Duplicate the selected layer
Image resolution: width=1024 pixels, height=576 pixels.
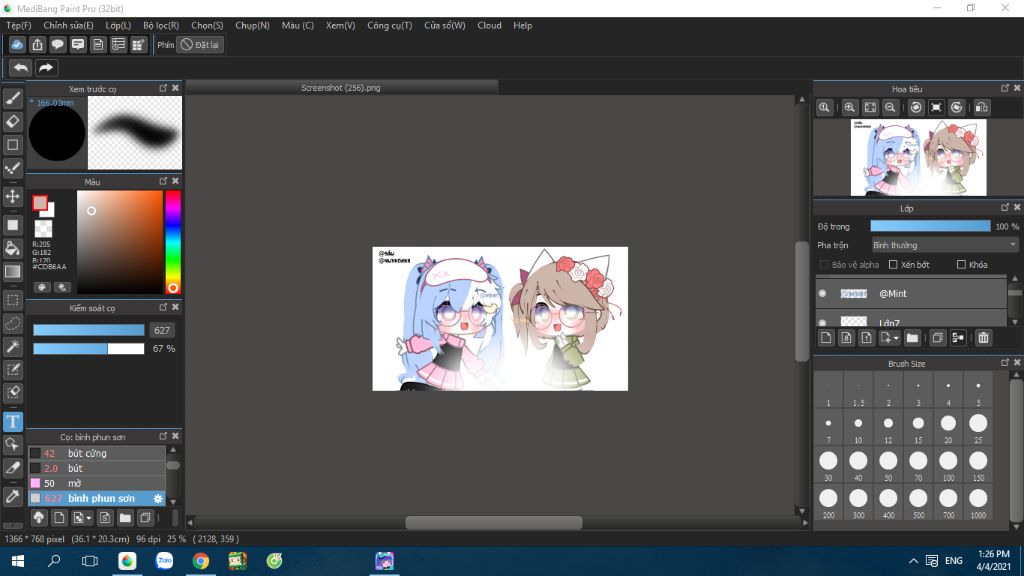tap(938, 338)
